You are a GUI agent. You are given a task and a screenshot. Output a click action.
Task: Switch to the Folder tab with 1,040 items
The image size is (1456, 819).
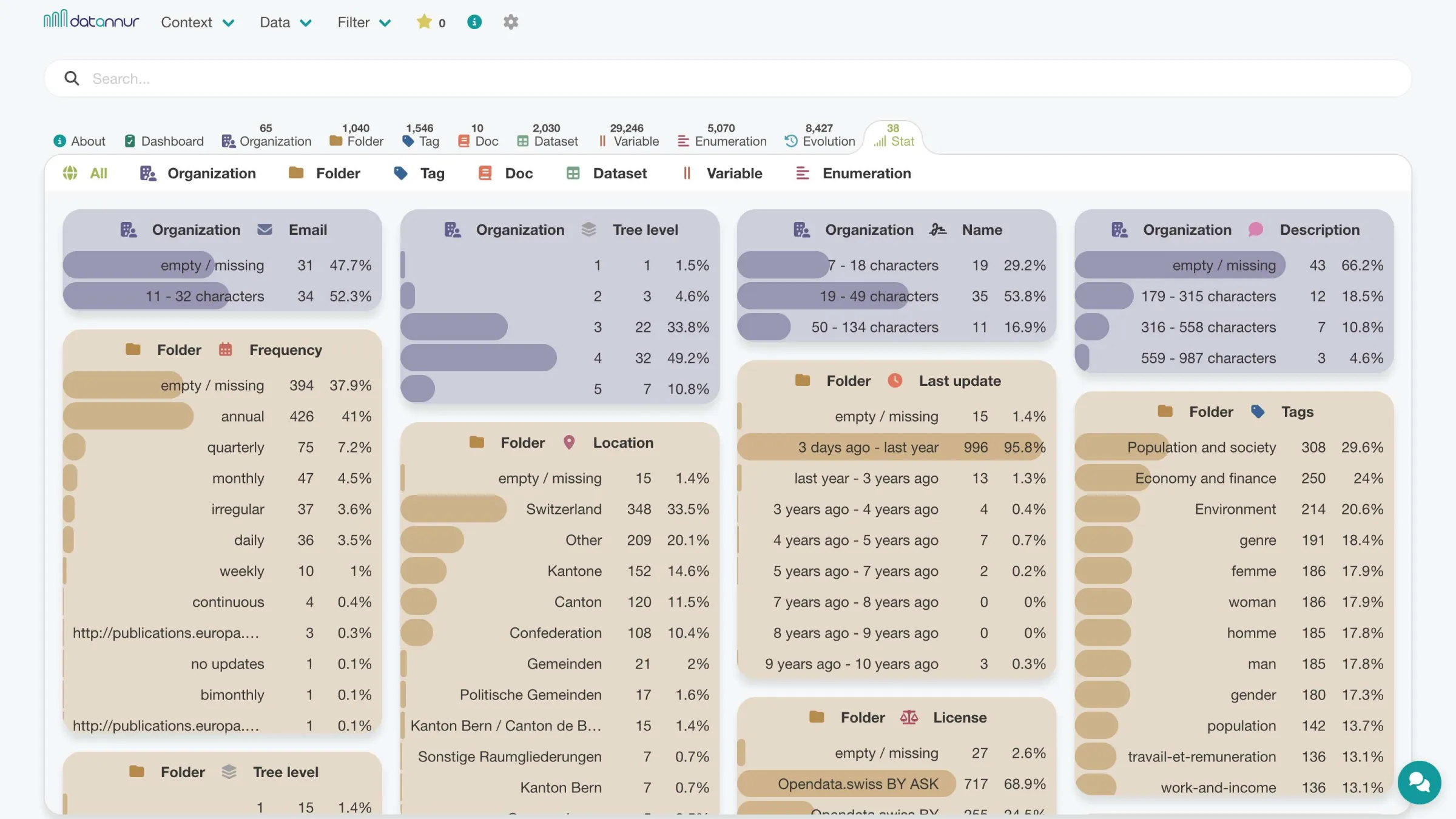point(356,136)
